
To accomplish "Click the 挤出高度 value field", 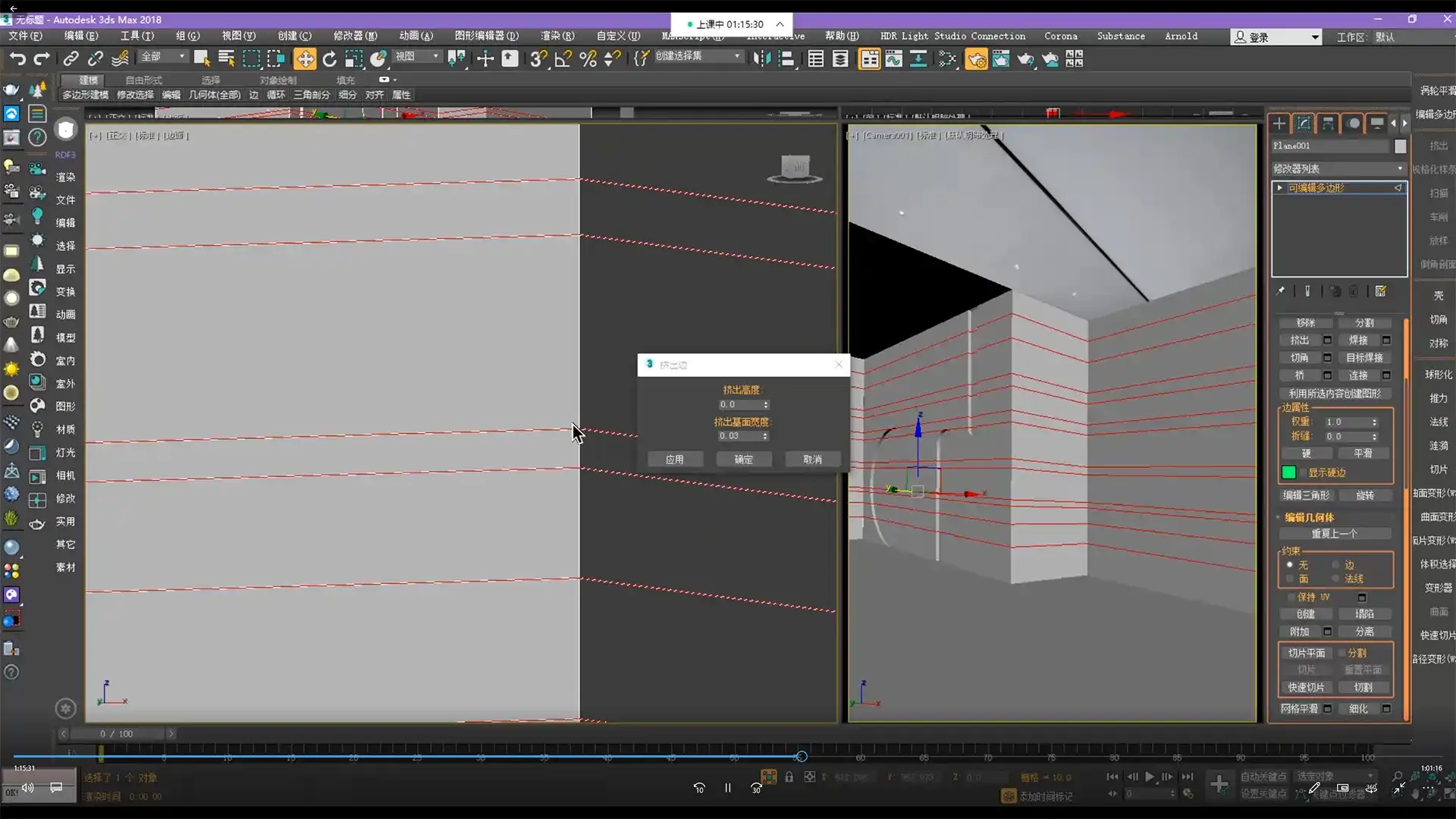I will pos(739,405).
